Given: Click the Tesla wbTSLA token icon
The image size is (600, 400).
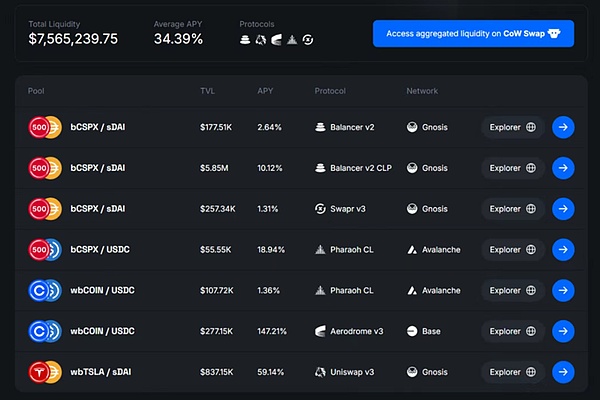Looking at the screenshot, I should point(39,372).
